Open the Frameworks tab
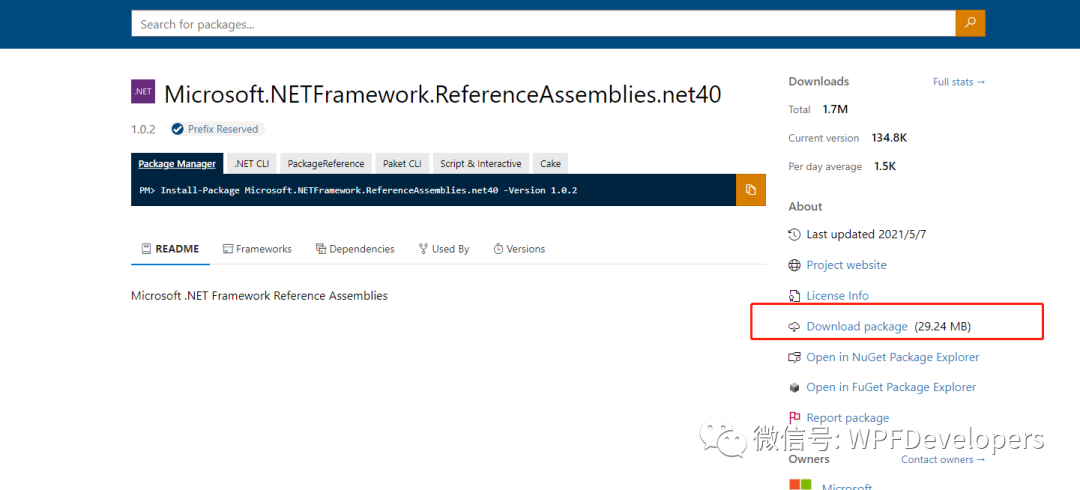Screen dimensions: 1080x490 (257, 249)
